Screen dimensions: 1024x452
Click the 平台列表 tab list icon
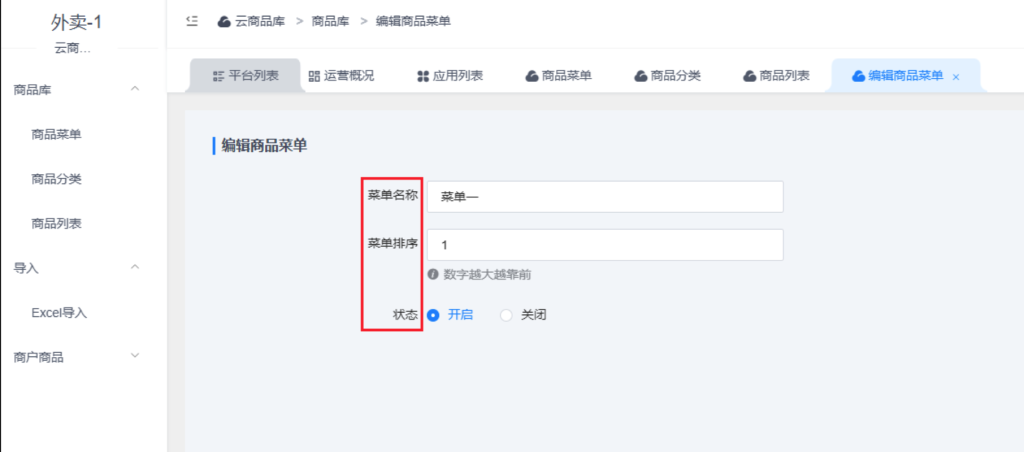[x=219, y=76]
